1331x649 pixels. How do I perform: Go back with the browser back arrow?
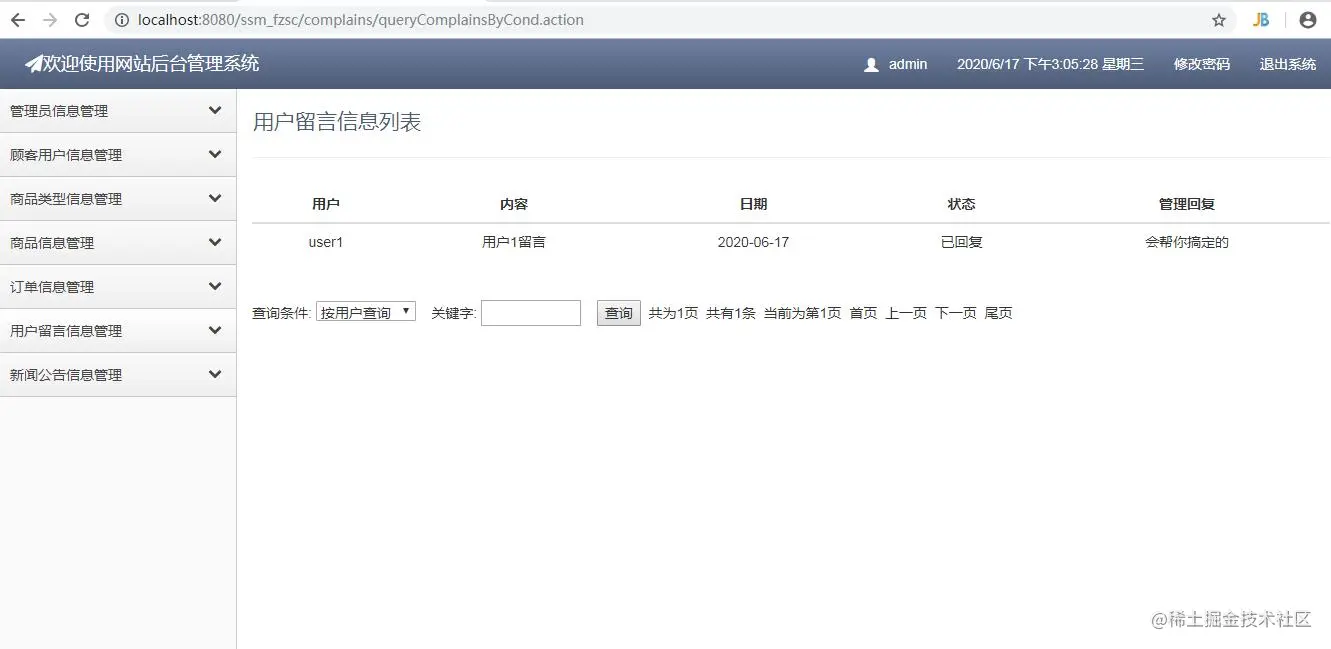18,20
